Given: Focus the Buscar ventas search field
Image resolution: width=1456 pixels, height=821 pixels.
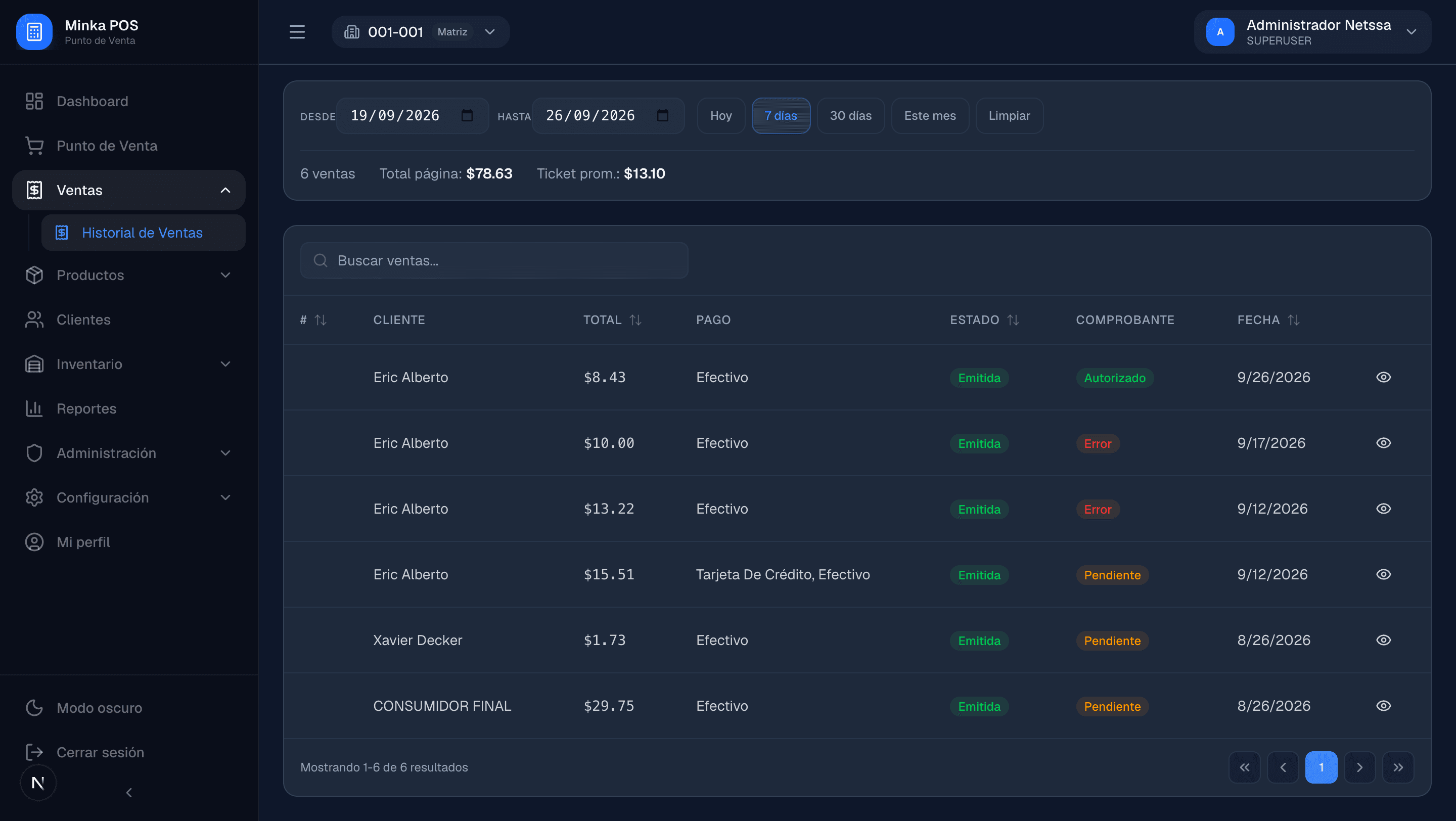Looking at the screenshot, I should tap(494, 260).
